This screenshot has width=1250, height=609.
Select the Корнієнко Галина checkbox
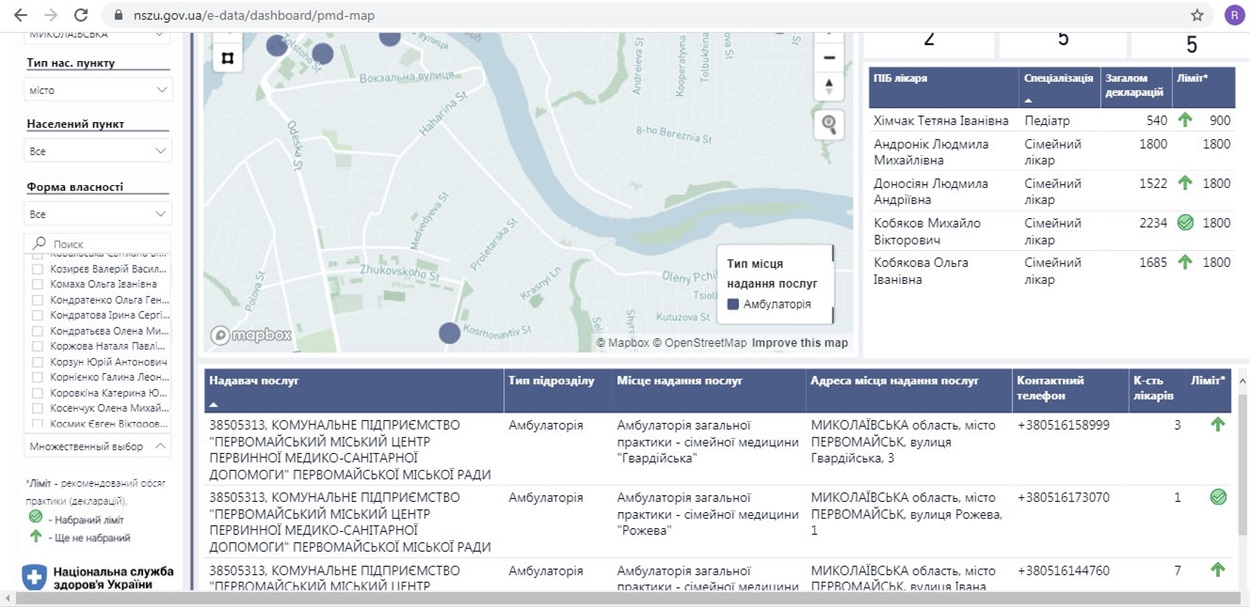click(x=38, y=377)
